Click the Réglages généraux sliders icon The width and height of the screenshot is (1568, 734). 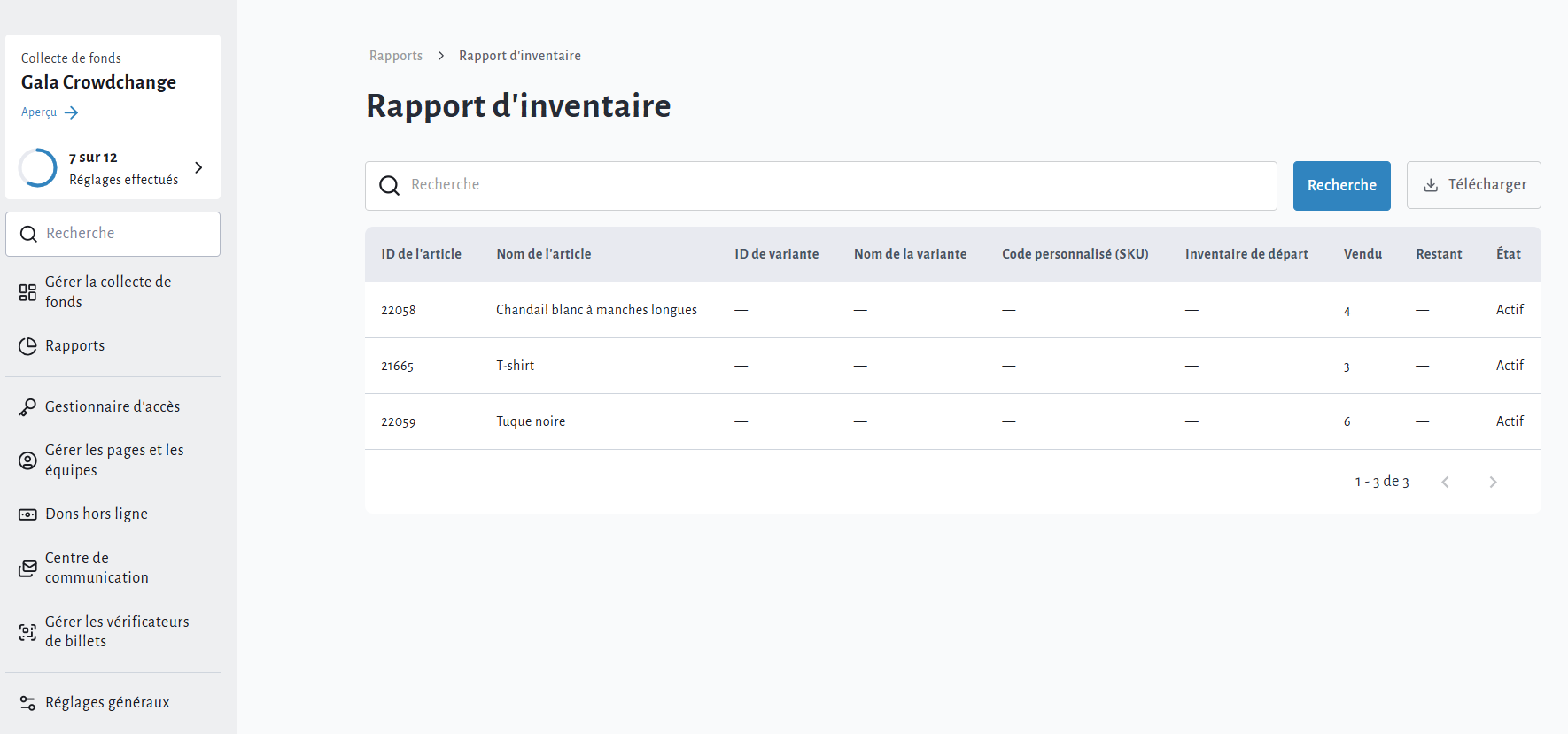tap(27, 703)
